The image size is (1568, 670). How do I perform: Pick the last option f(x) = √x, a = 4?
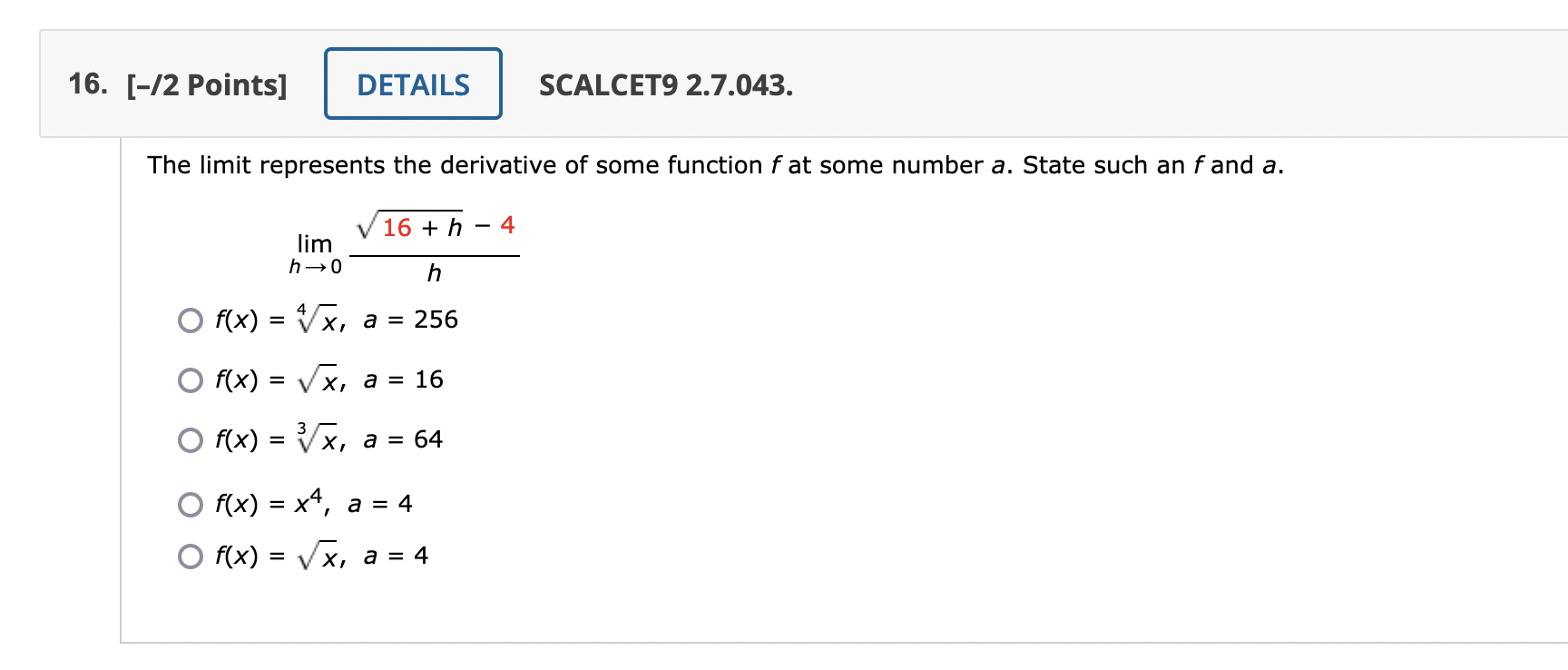coord(191,557)
